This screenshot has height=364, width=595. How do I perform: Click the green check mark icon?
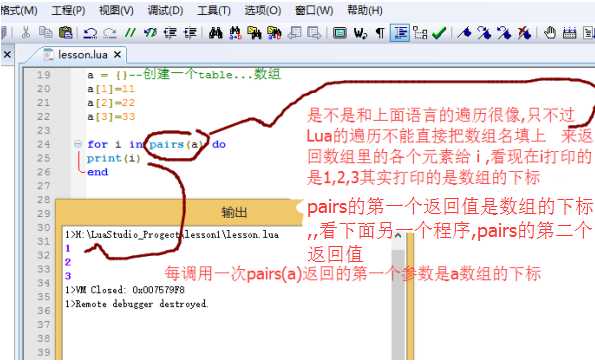click(x=439, y=33)
